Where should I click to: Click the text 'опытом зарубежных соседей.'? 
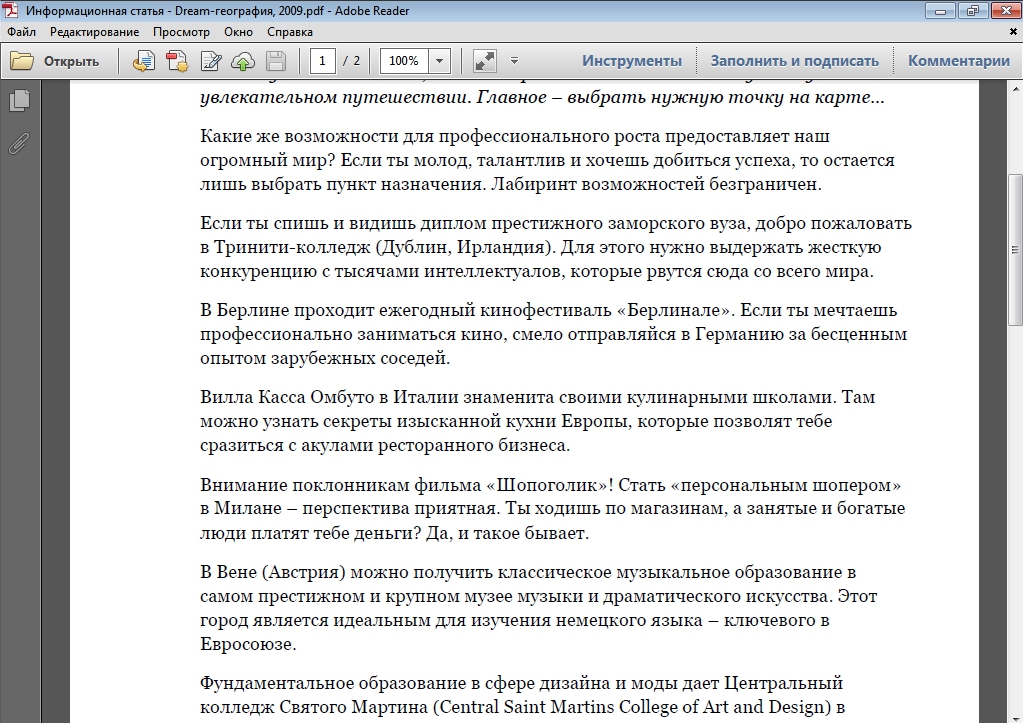click(x=325, y=358)
